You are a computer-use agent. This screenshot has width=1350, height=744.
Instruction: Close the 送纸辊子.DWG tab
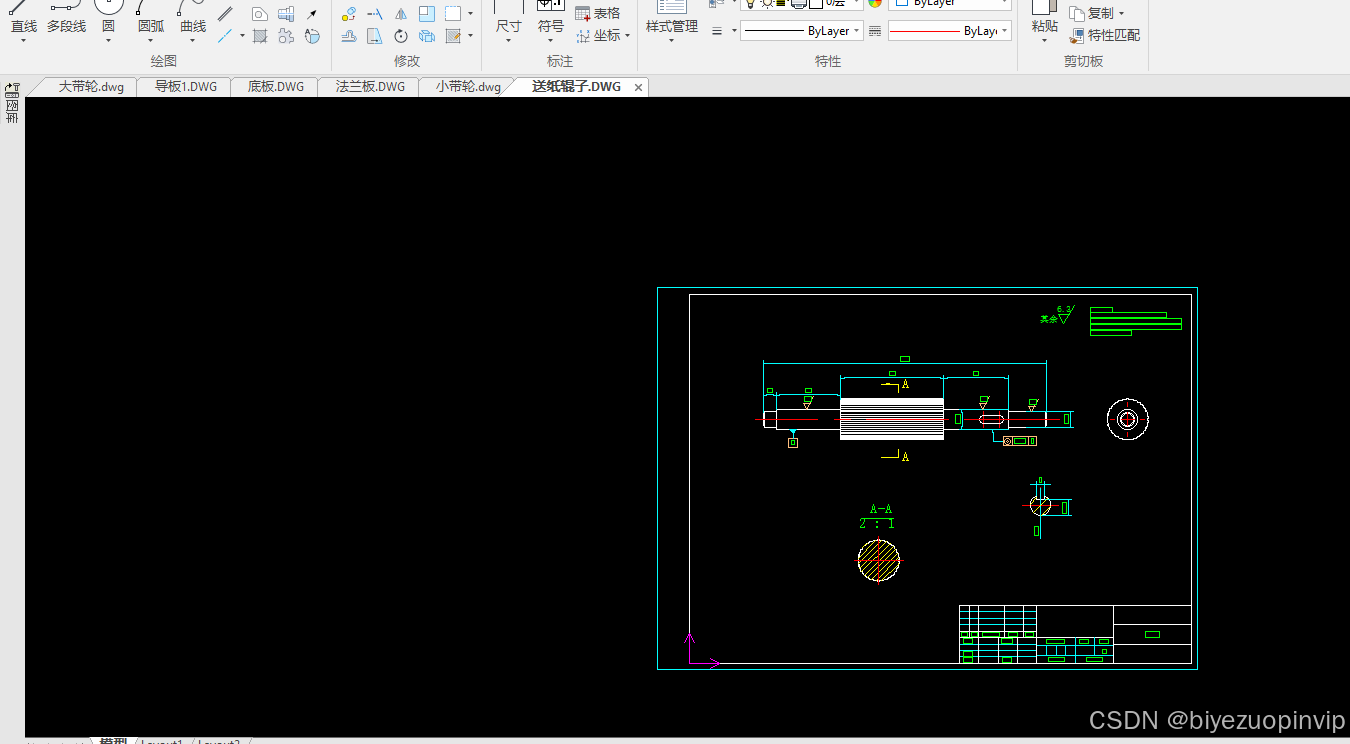click(639, 88)
